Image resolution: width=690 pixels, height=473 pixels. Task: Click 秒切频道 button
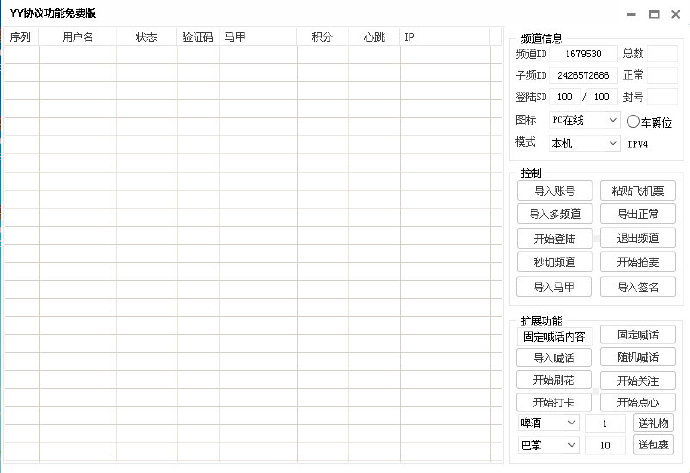pos(554,262)
